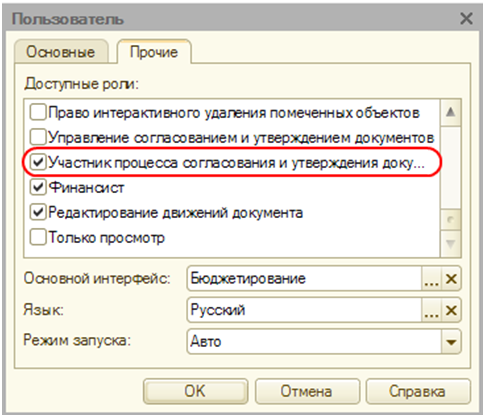This screenshot has height=417, width=485.
Task: Open the Язык selection ellipsis button
Action: 432,310
